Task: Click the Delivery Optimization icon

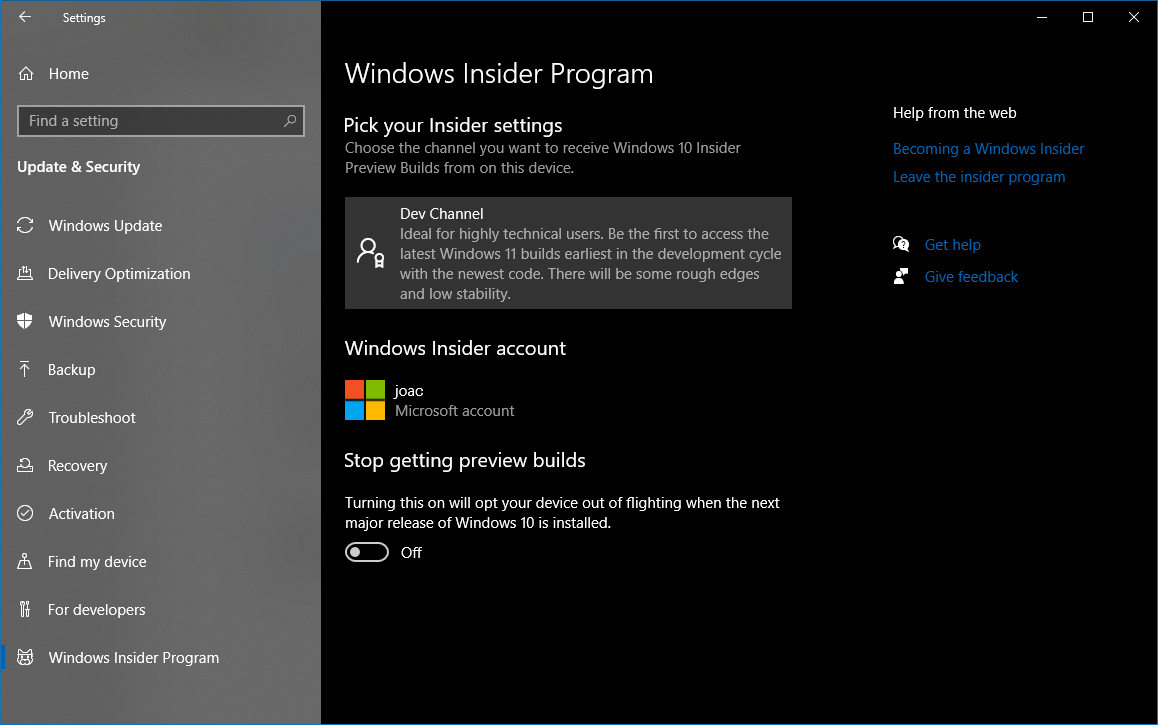Action: (26, 274)
